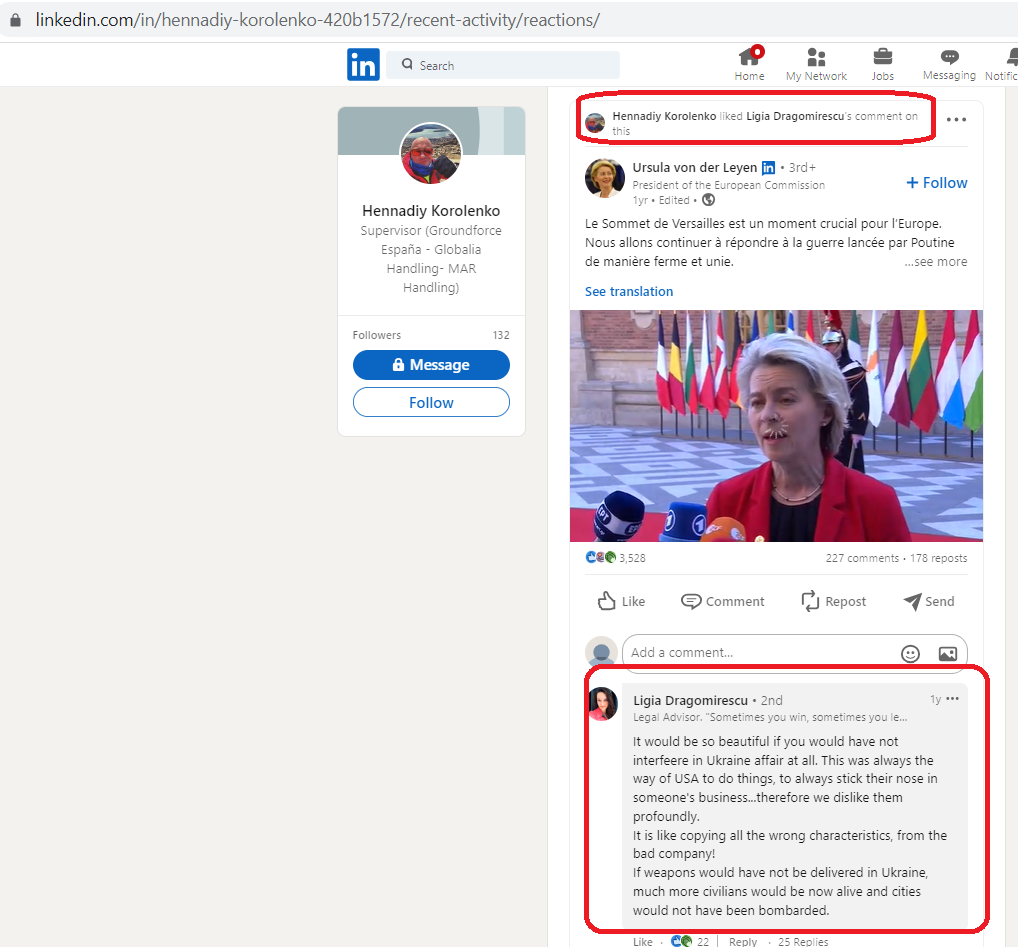Play the Ursula von der Leyen video
This screenshot has width=1018, height=947.
(776, 426)
